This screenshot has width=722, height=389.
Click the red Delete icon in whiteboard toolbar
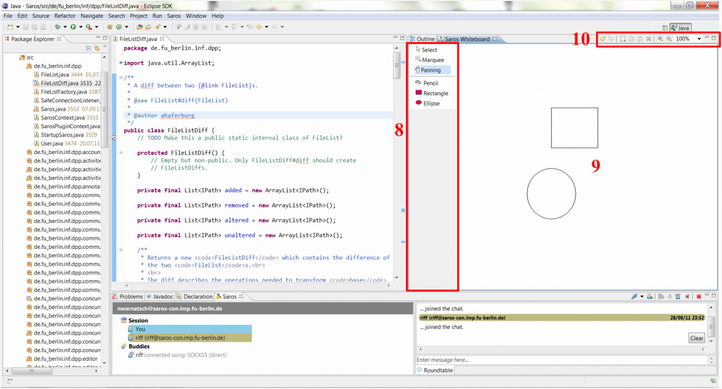(x=648, y=39)
